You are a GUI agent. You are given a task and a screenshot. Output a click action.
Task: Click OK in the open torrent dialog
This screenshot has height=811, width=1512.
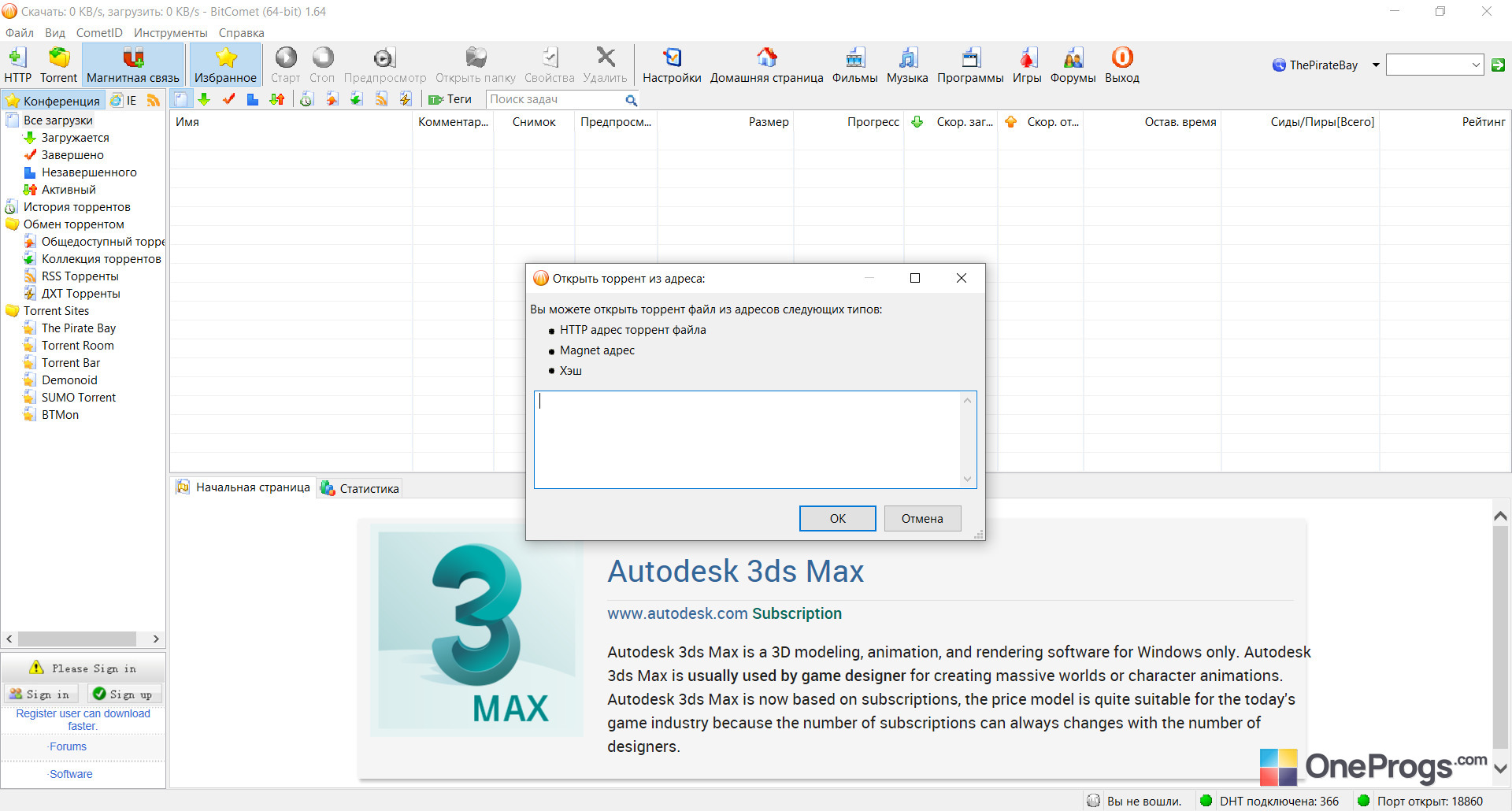coord(837,518)
